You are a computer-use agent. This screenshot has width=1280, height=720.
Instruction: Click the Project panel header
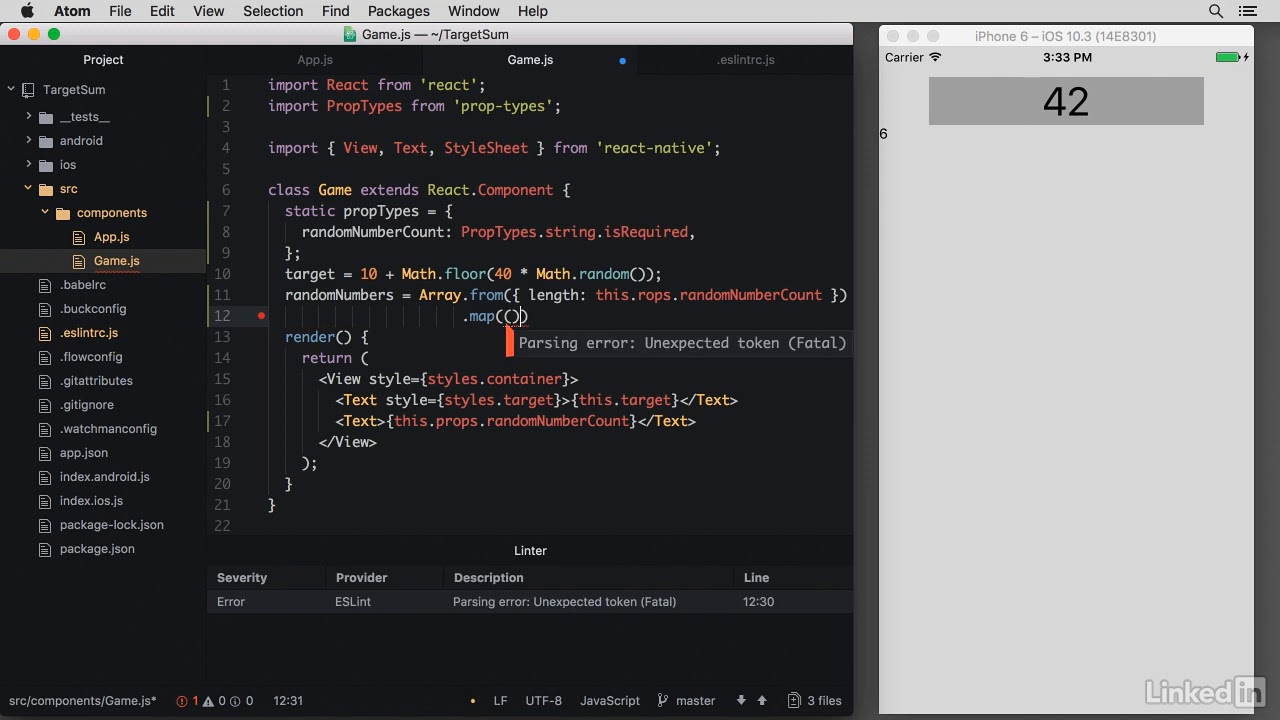click(x=103, y=60)
